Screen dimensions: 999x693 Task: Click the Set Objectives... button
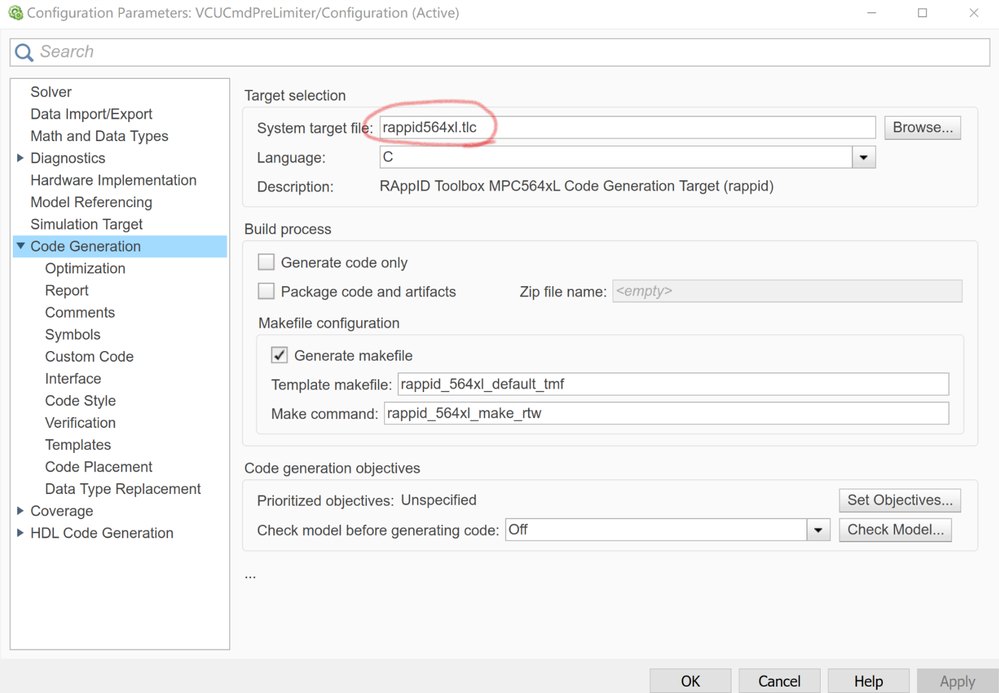pyautogui.click(x=900, y=501)
